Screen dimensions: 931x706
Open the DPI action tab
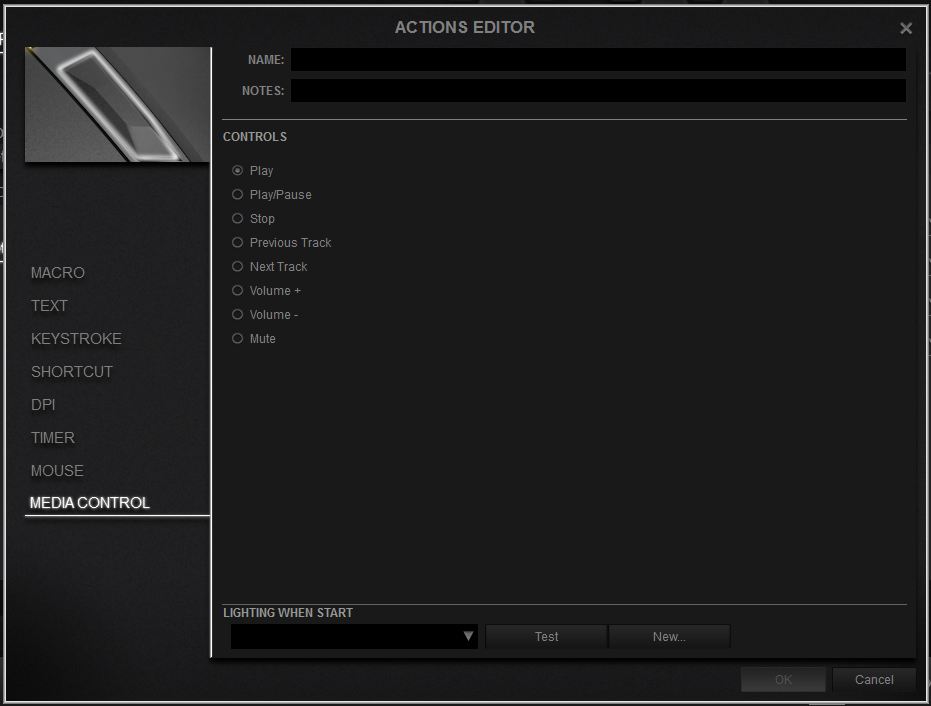click(43, 404)
